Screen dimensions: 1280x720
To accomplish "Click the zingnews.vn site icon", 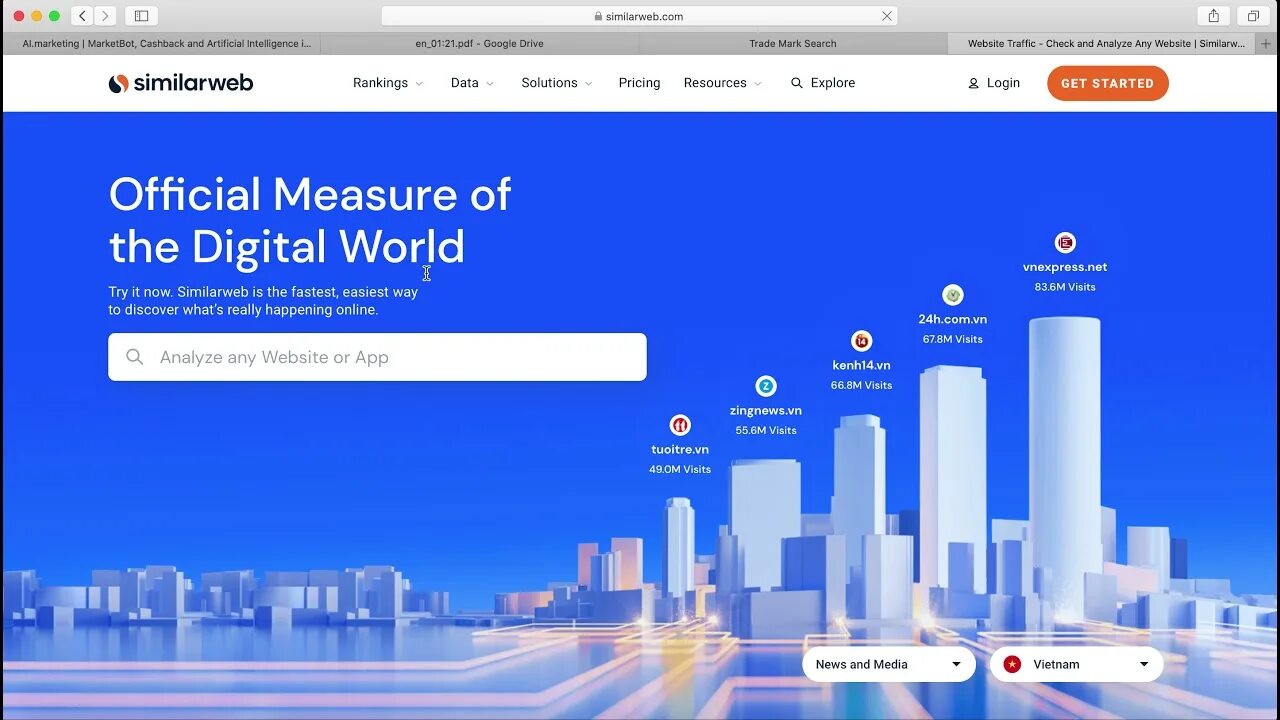I will coord(766,386).
